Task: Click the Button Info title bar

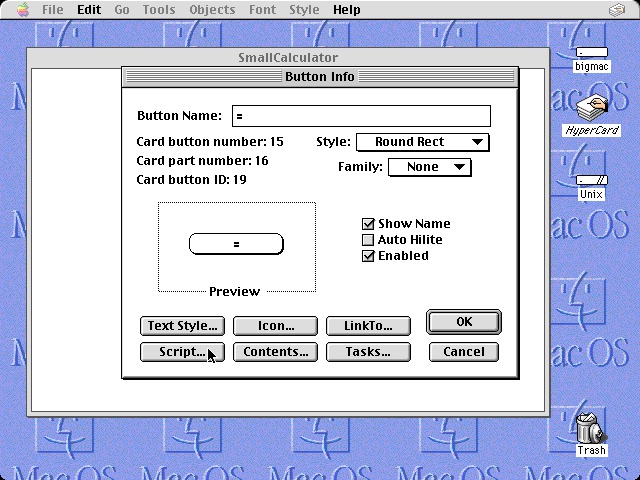Action: tap(320, 77)
